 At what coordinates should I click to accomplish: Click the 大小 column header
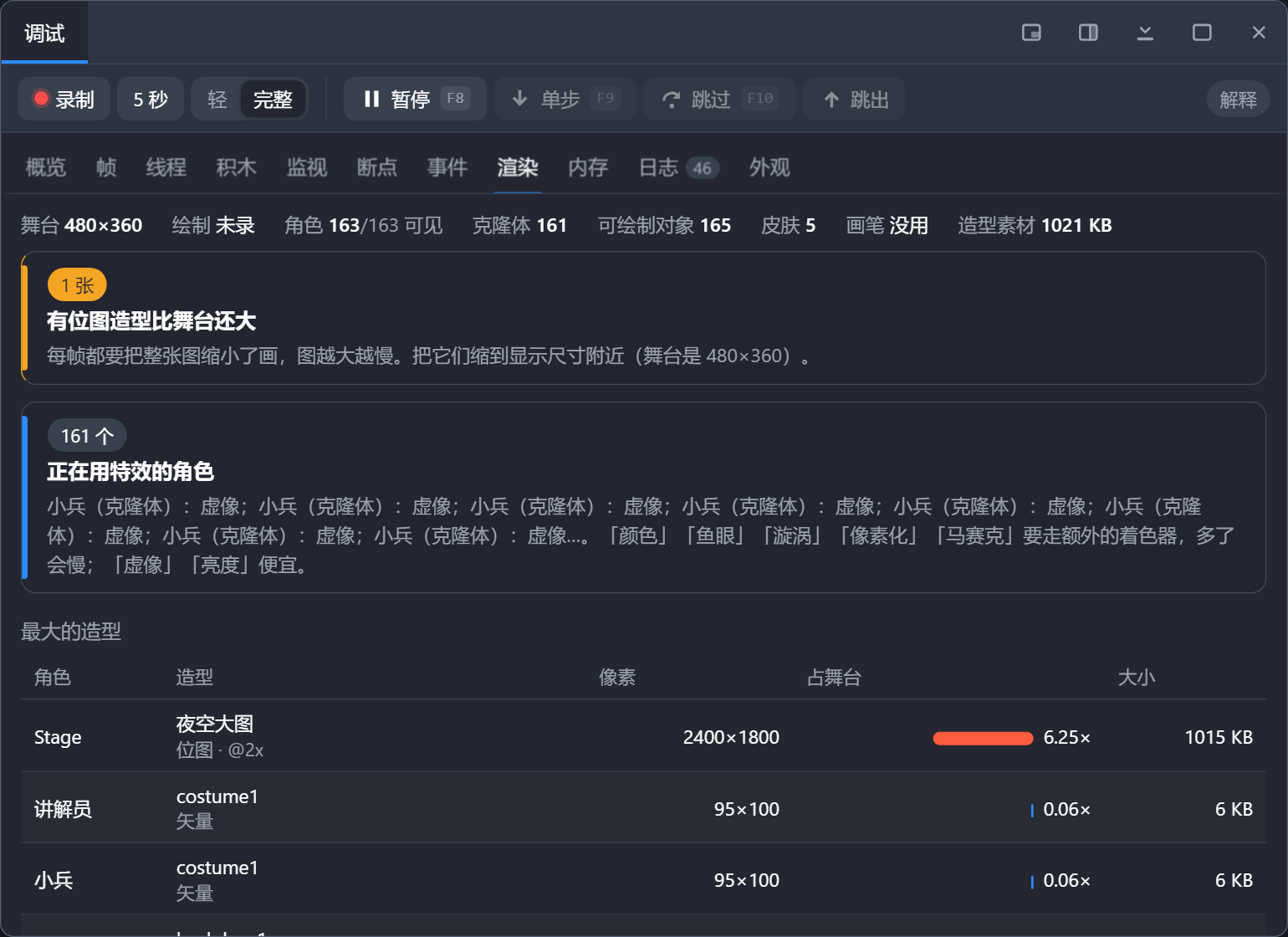pyautogui.click(x=1137, y=678)
